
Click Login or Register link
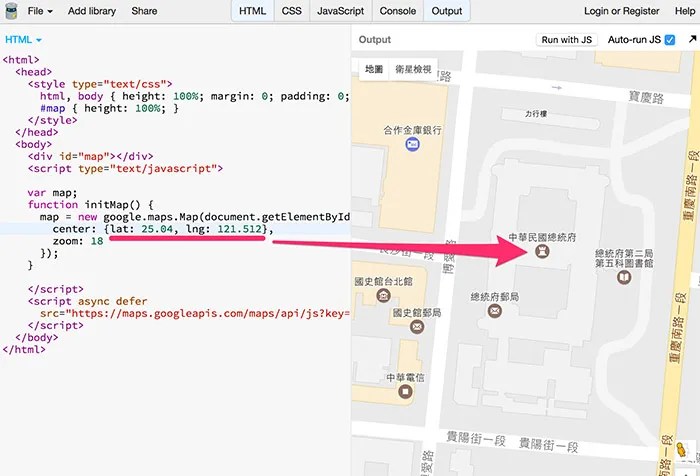click(x=621, y=11)
